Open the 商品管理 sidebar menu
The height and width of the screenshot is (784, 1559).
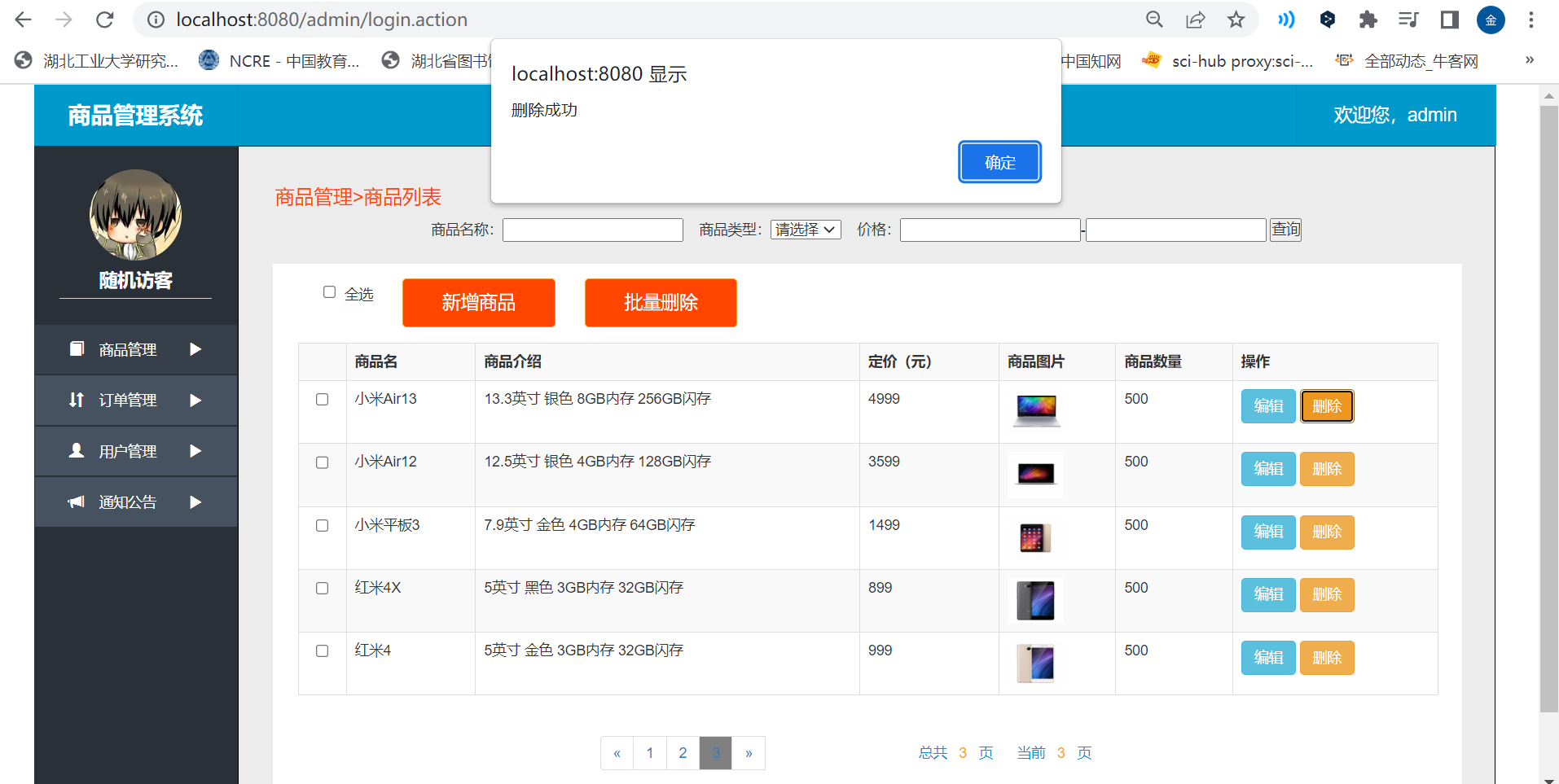[136, 349]
